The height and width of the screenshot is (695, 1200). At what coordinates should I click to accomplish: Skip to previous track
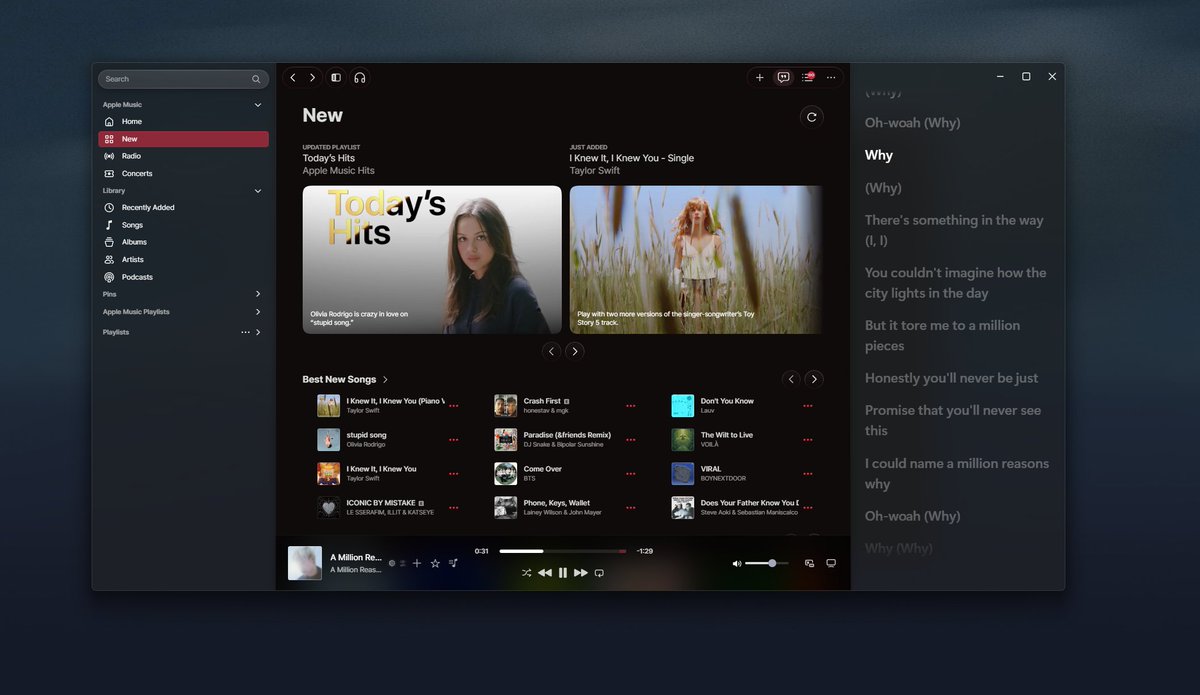[545, 573]
